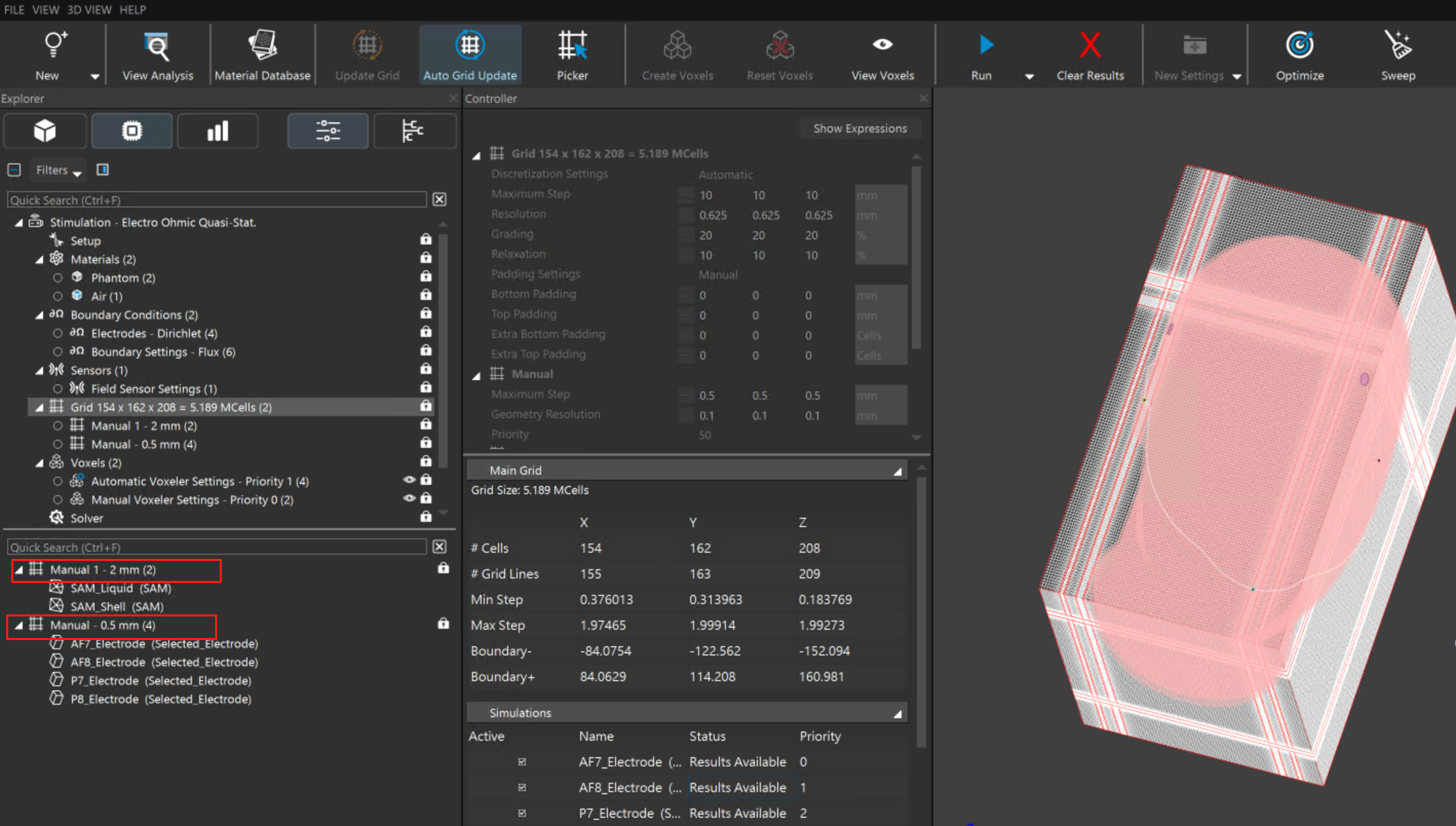Screen dimensions: 1456x826
Task: Uncheck the AF7_Electrode active checkbox
Action: click(522, 762)
